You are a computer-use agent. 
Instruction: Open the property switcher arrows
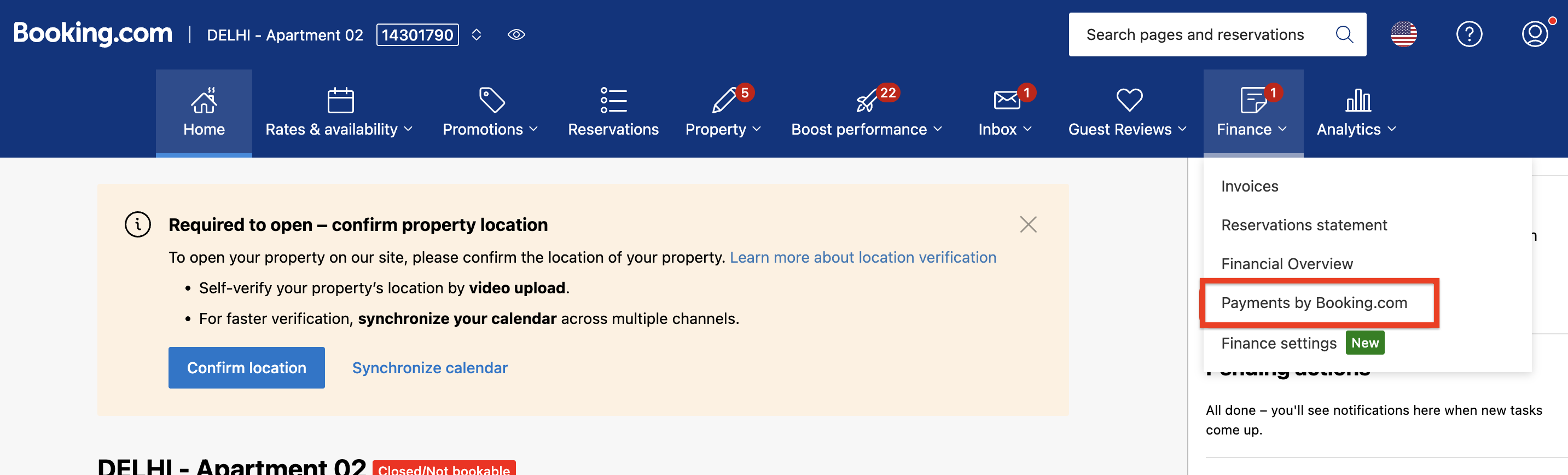[x=477, y=34]
